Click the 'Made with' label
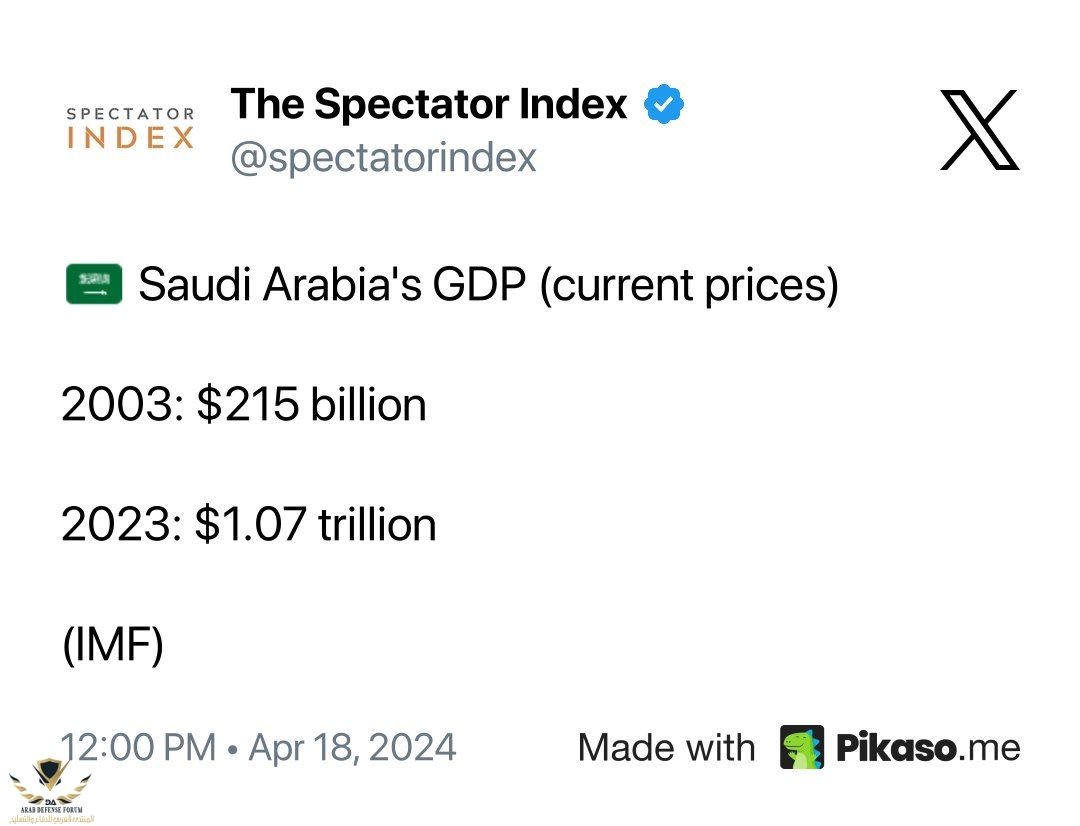1080x826 pixels. point(667,747)
